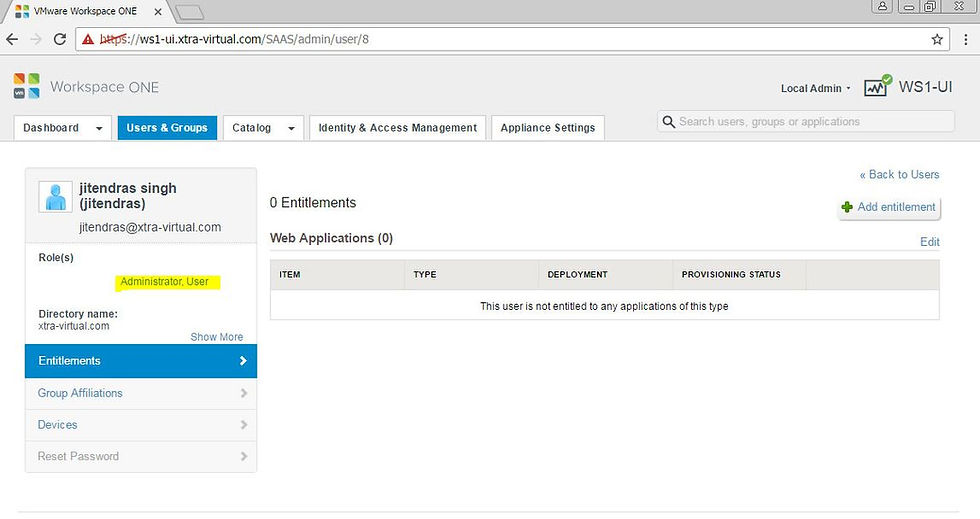Click the jitendras@xtra-virtual.com email text
The width and height of the screenshot is (980, 519).
coord(150,227)
